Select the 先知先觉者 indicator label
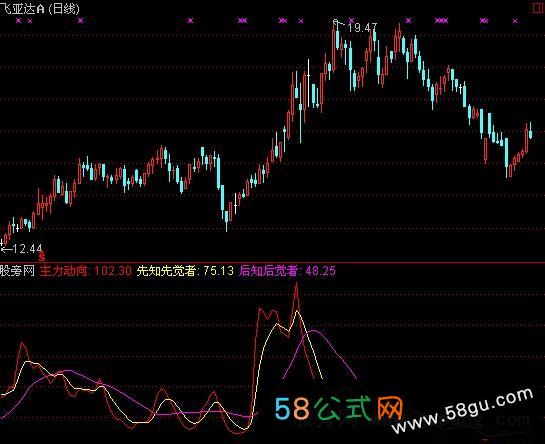 tap(166, 271)
